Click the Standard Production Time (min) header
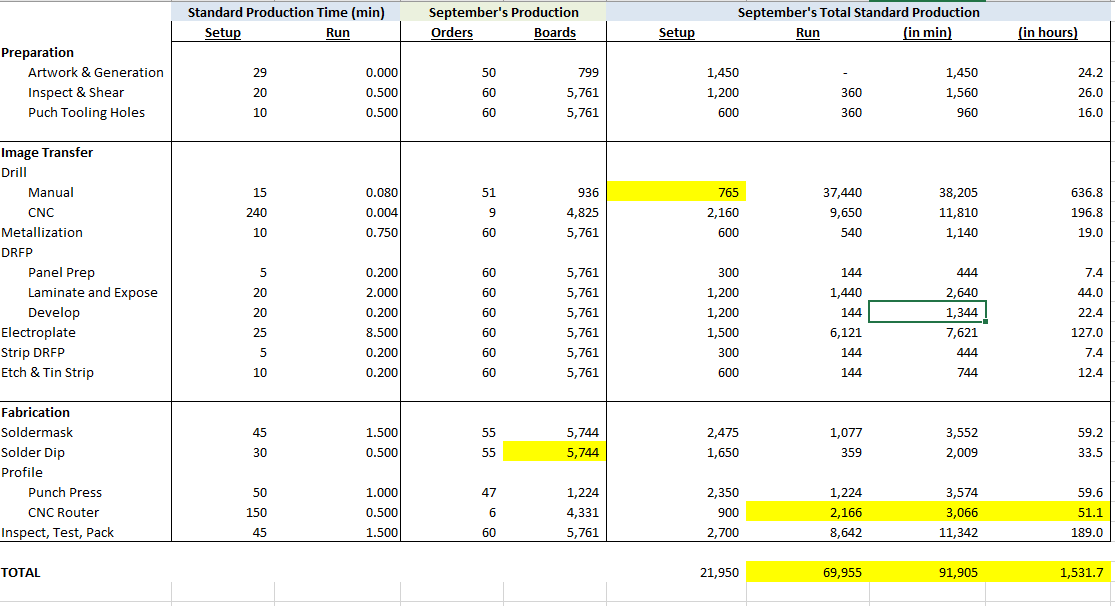The image size is (1115, 606). [285, 12]
